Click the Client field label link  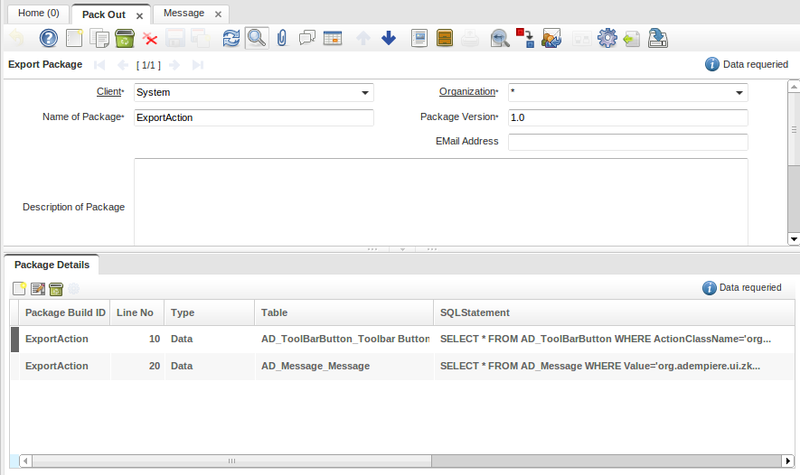click(109, 92)
